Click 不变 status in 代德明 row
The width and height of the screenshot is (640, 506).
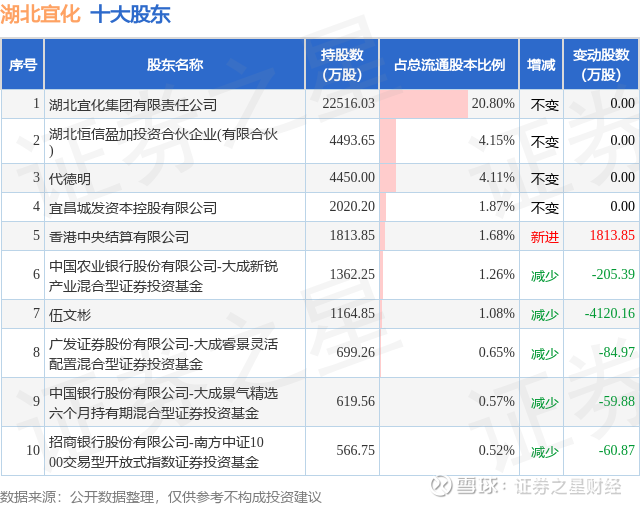click(544, 179)
